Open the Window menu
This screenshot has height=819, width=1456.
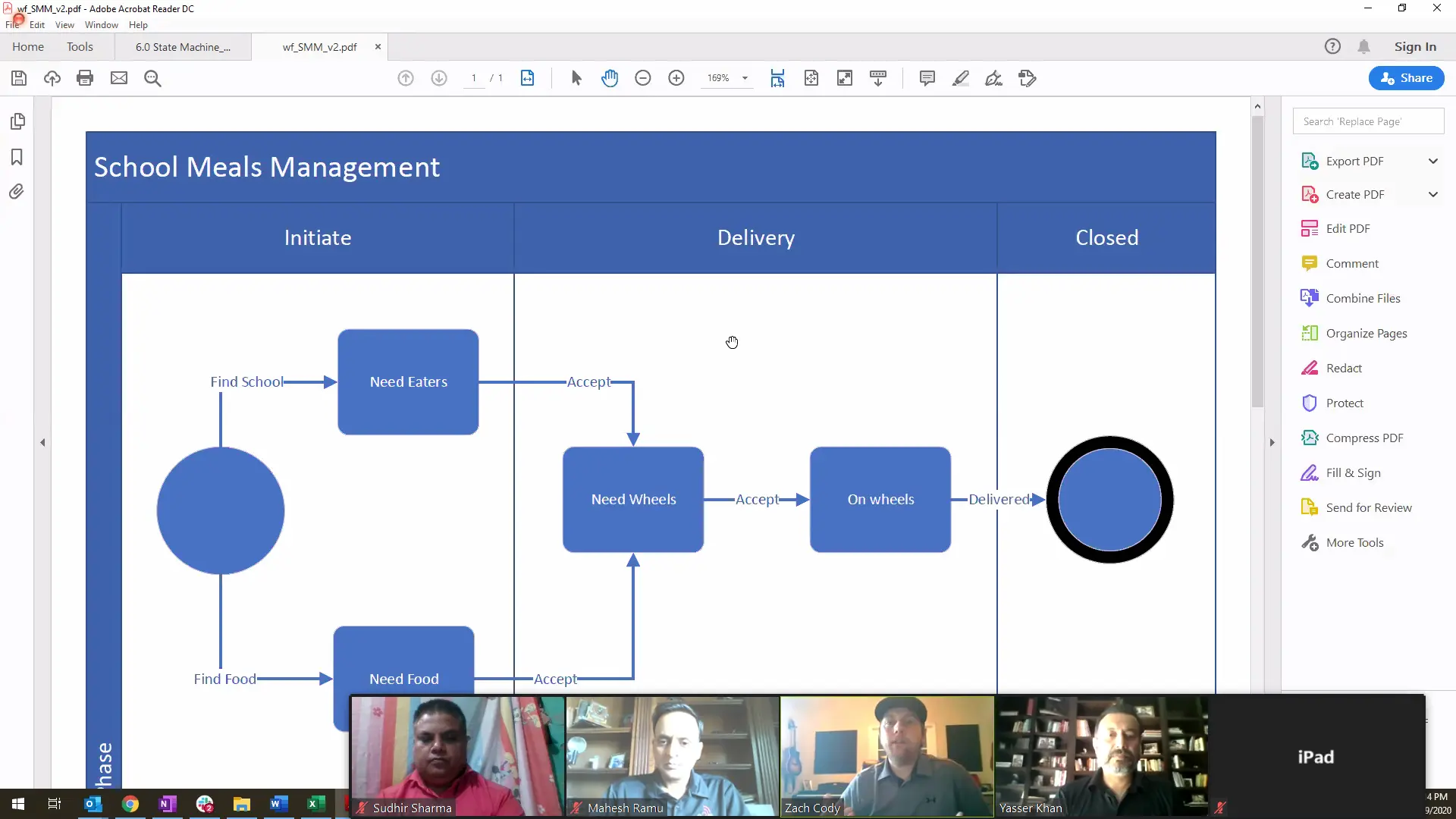101,25
